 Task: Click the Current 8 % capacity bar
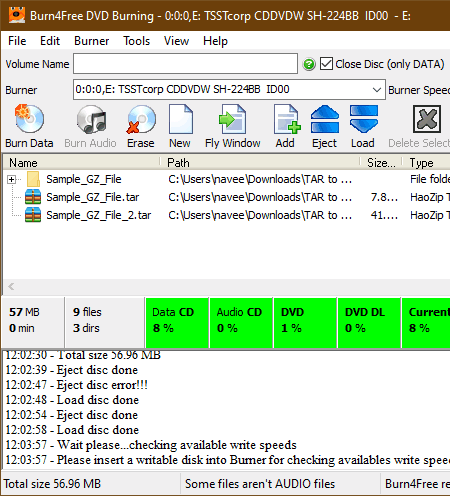point(426,323)
